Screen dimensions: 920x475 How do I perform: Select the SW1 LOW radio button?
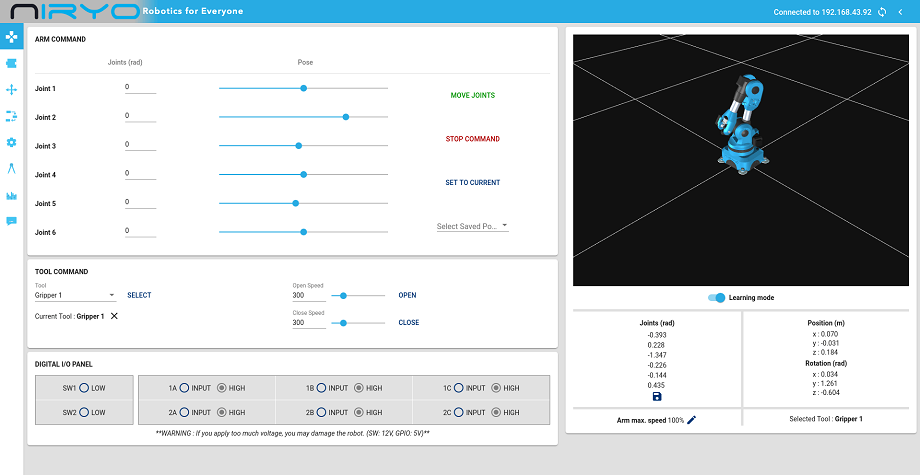coord(84,388)
